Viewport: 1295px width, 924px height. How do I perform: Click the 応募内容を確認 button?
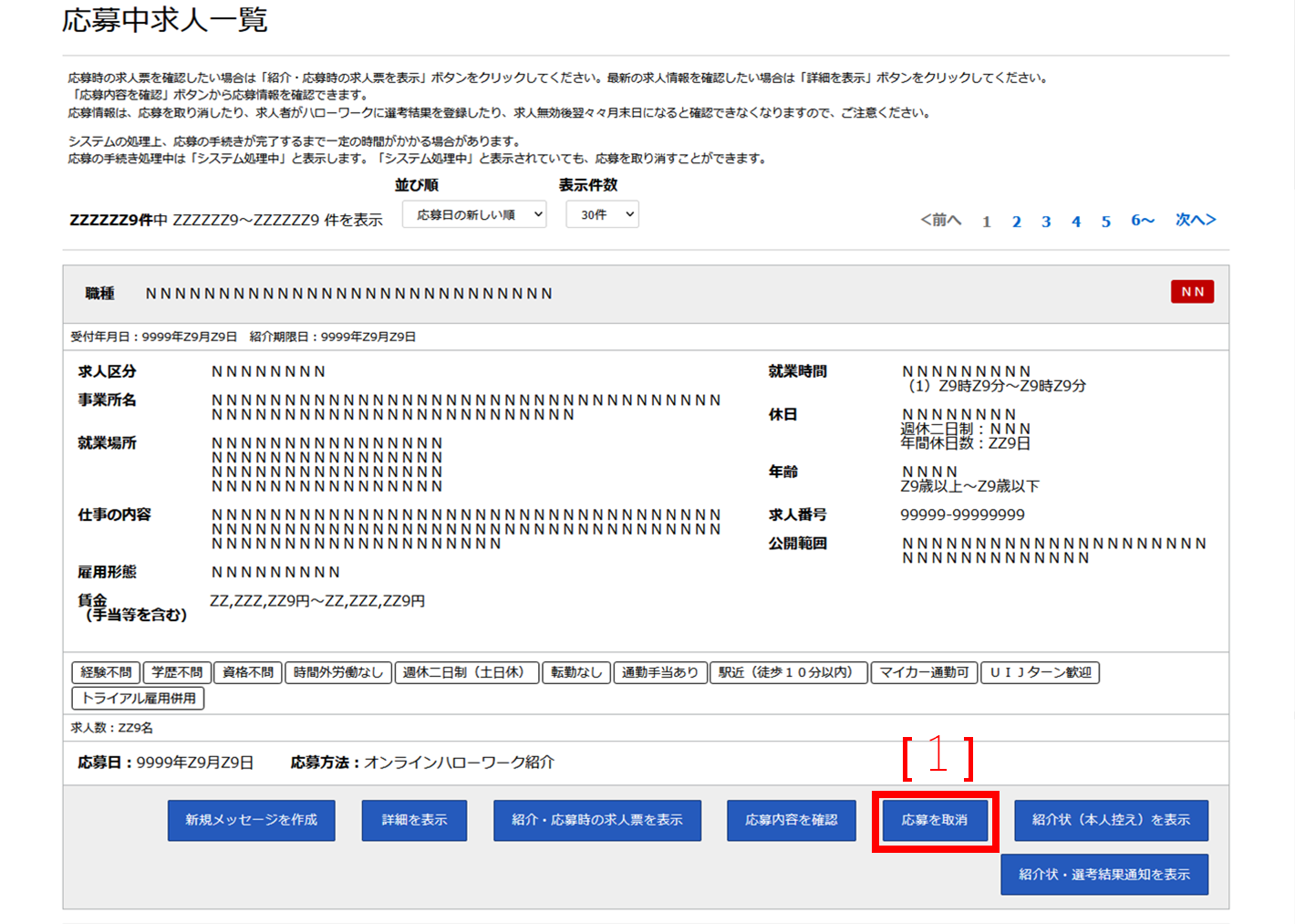point(792,820)
